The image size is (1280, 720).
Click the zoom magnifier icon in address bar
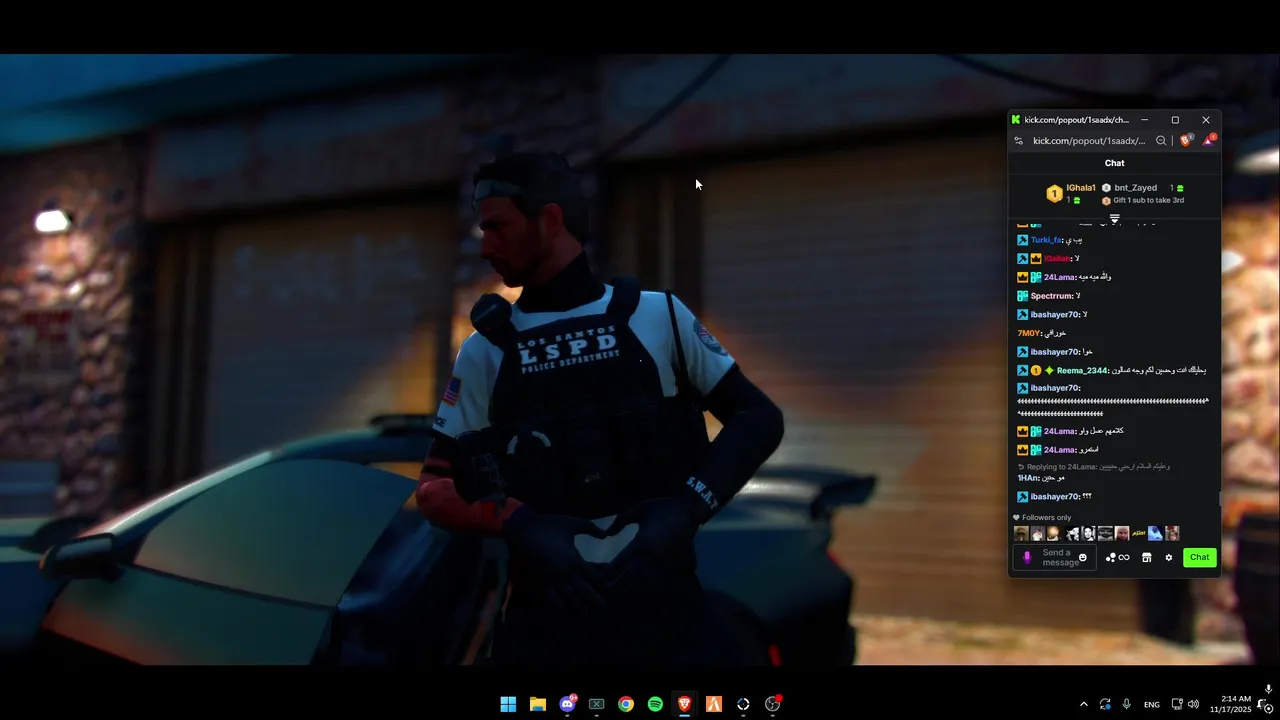1161,141
